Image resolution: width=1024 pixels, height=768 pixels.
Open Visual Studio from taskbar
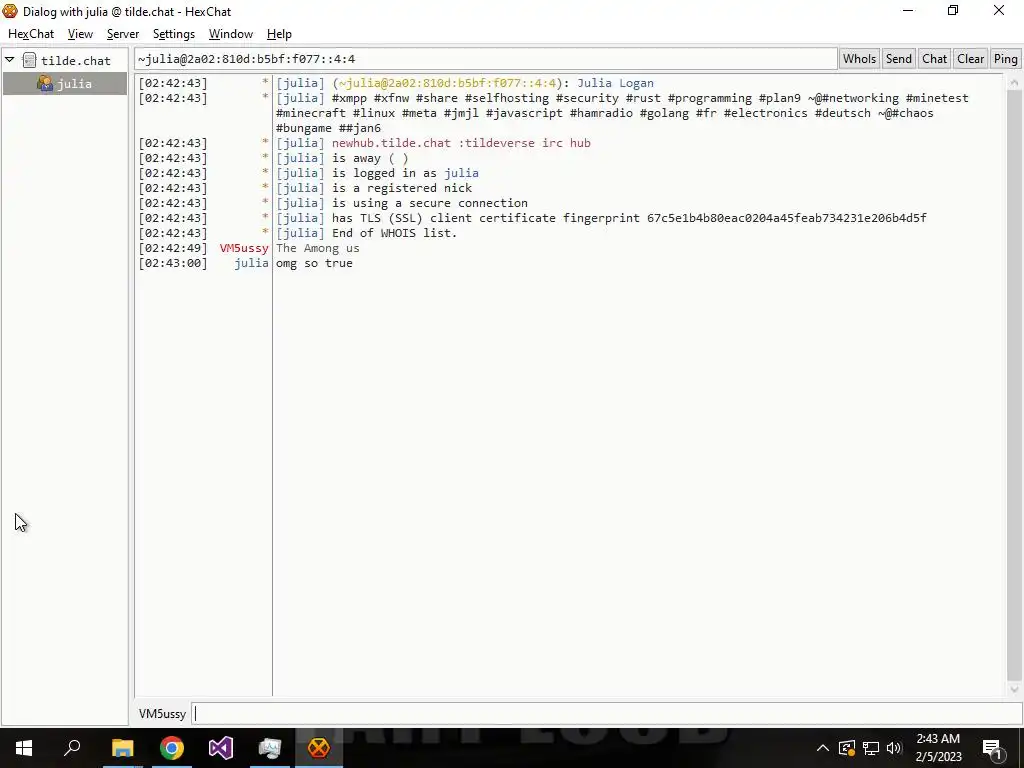tap(221, 748)
